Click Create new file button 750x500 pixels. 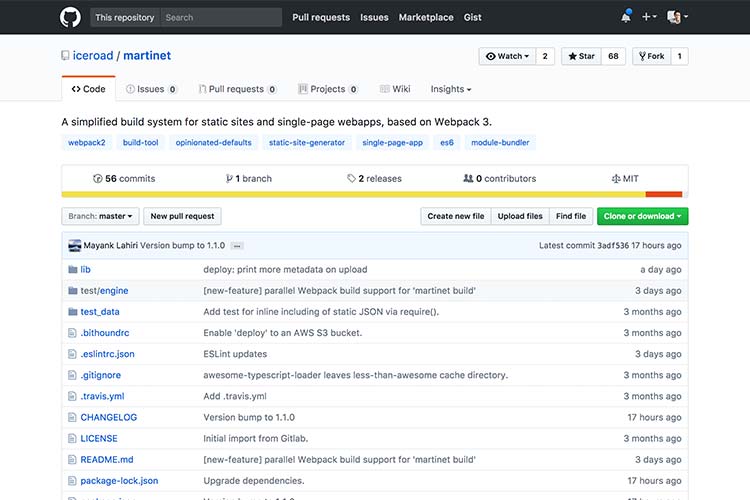456,216
